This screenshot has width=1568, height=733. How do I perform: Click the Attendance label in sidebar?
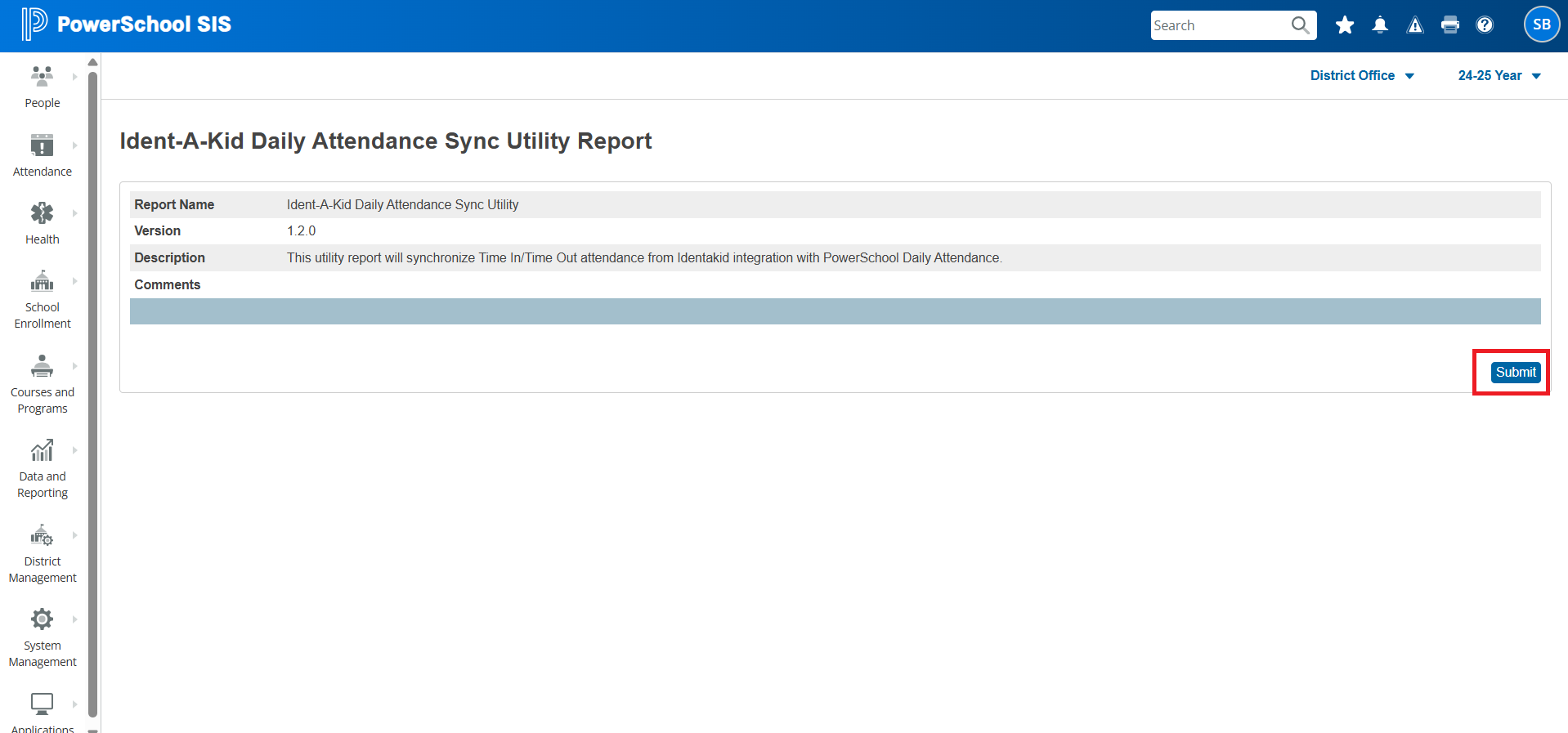(x=43, y=172)
